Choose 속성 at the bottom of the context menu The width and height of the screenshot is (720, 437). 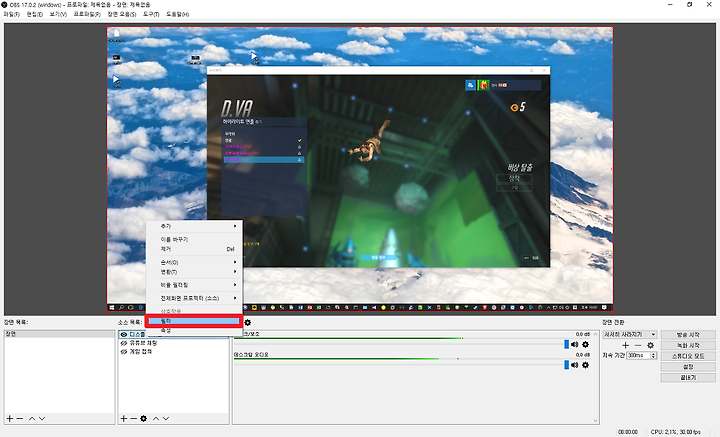coord(194,331)
